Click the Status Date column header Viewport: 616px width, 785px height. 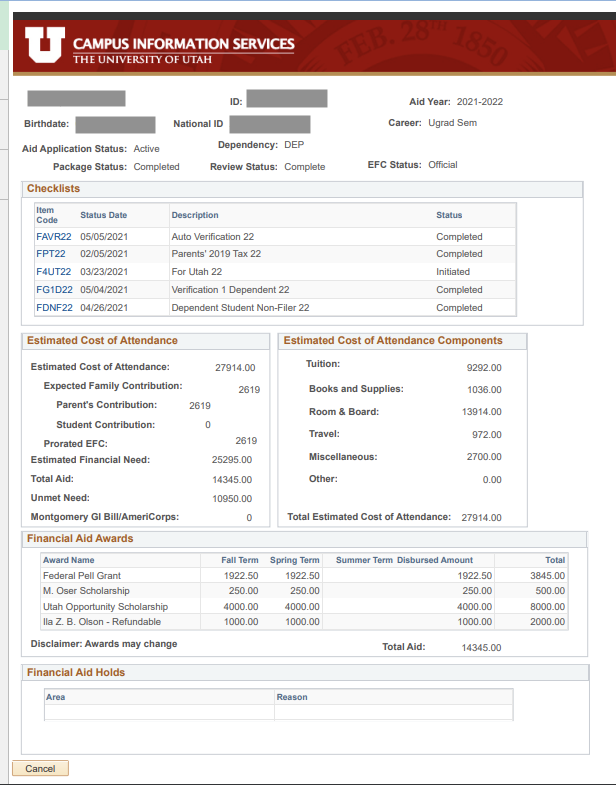(x=103, y=215)
